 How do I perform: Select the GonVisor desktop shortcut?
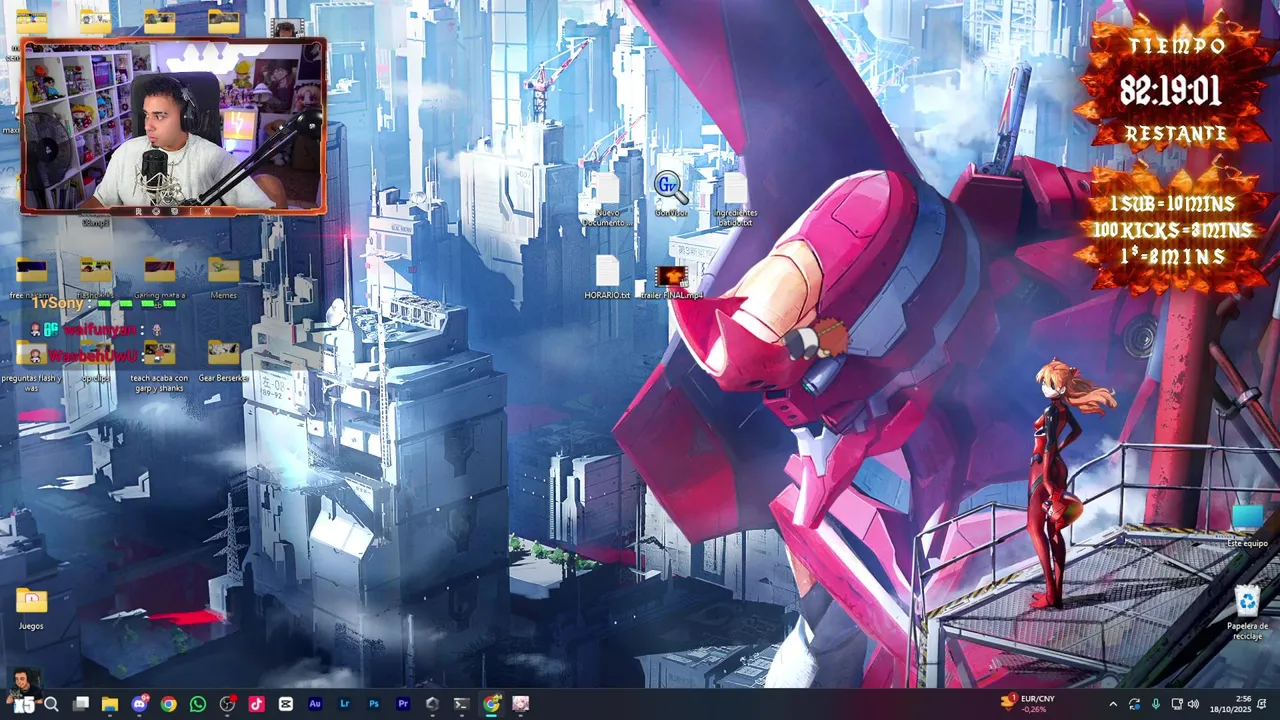point(670,194)
